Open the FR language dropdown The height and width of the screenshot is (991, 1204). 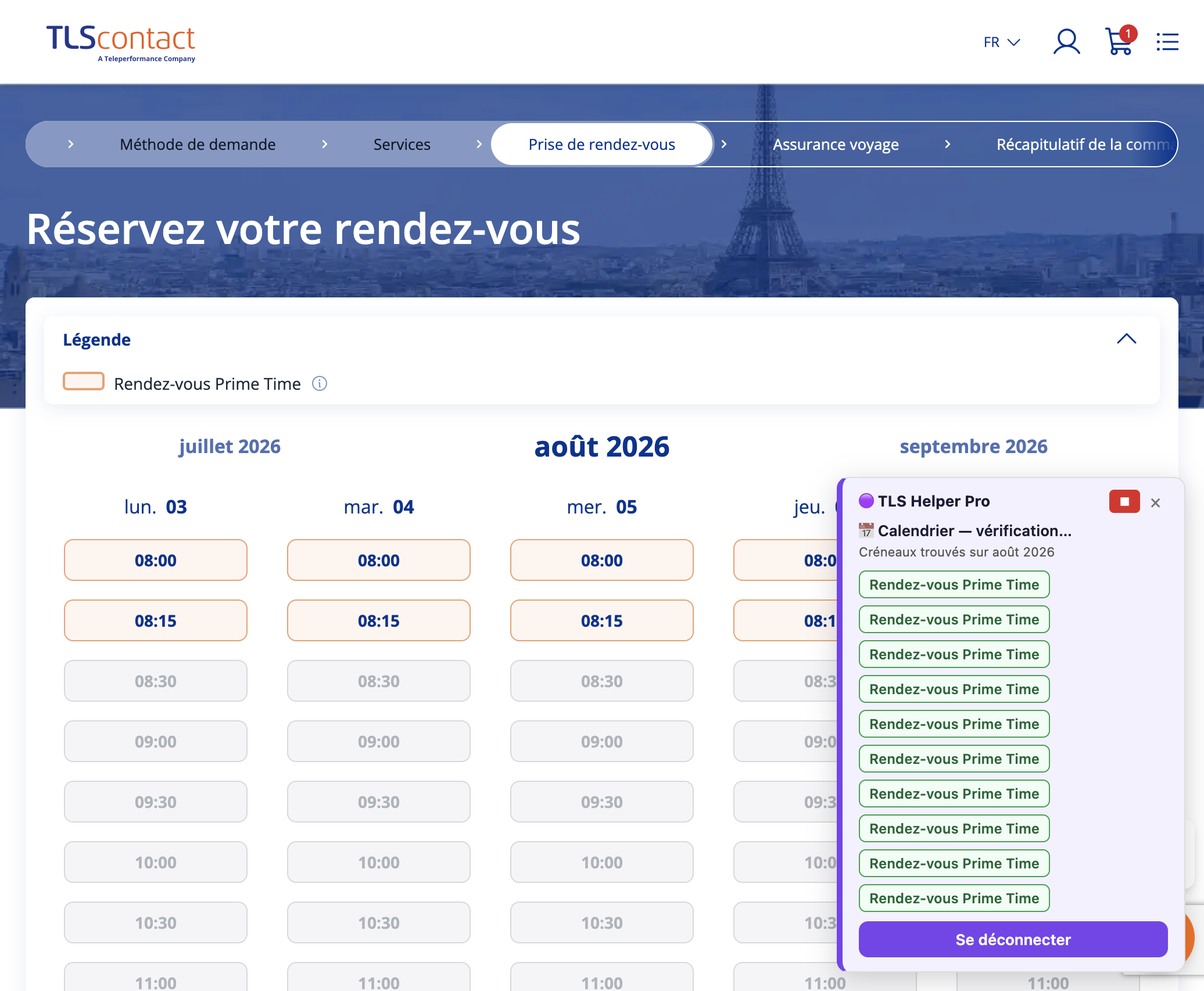pyautogui.click(x=1002, y=42)
